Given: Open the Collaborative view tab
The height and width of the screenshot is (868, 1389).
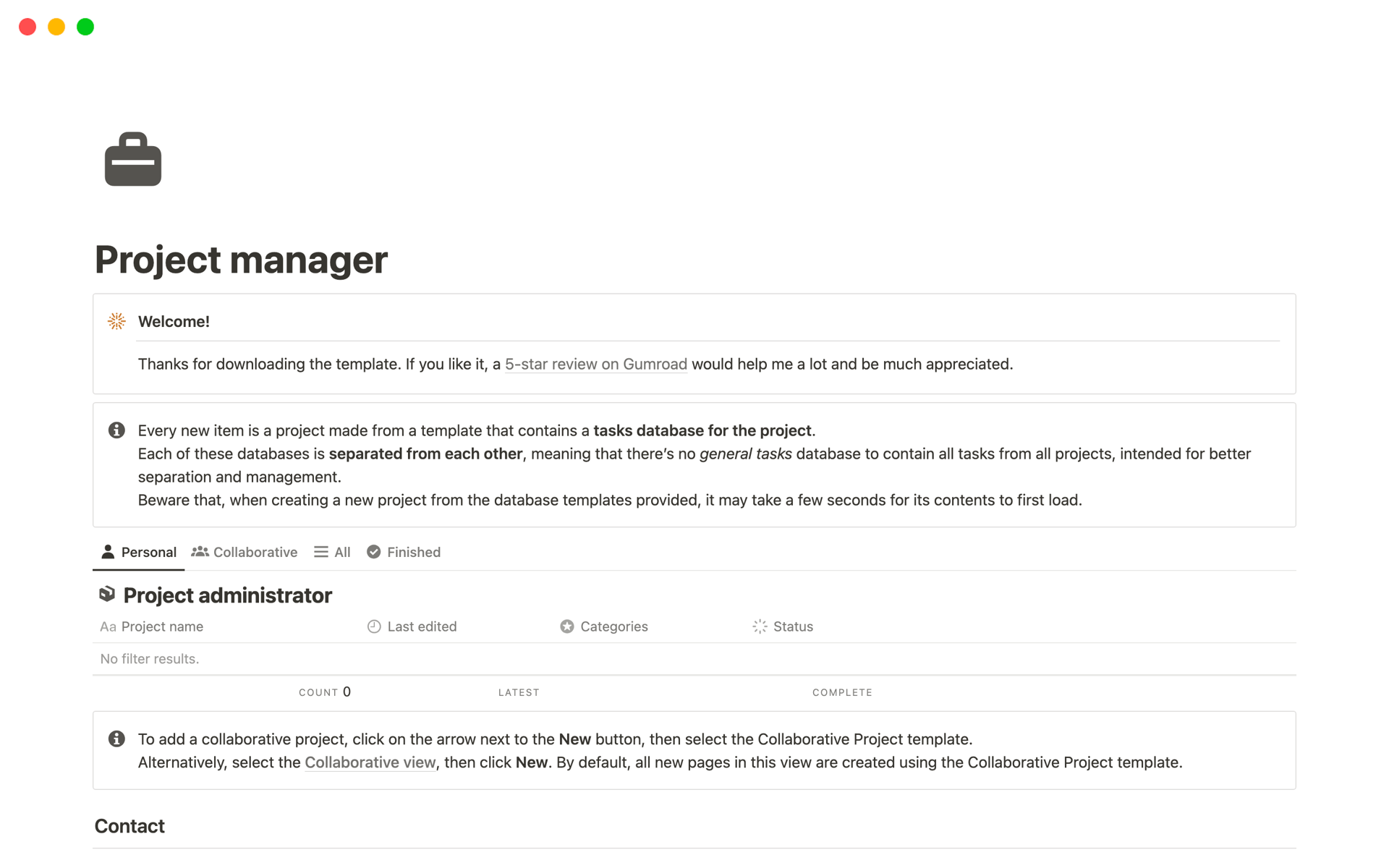Looking at the screenshot, I should [245, 552].
